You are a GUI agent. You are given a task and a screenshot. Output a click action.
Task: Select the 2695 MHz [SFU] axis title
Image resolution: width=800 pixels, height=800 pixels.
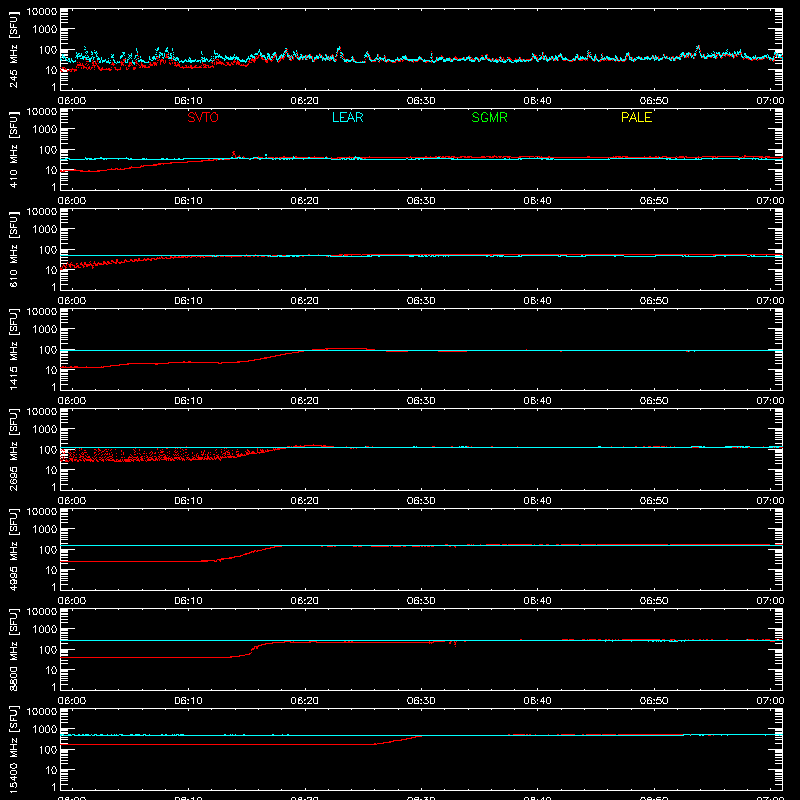[x=13, y=449]
